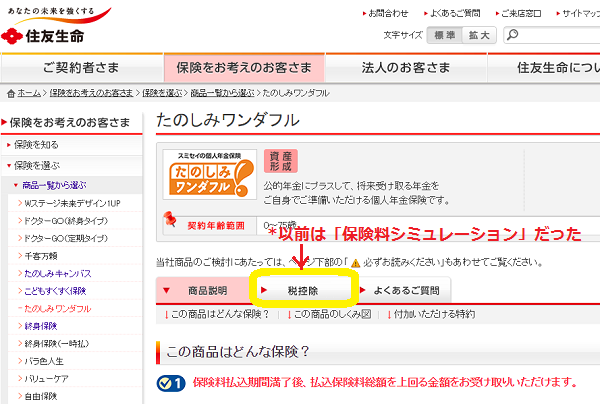The width and height of the screenshot is (600, 404).
Task: Jump to この商品はどんな保険？ anchor
Action: pos(220,314)
